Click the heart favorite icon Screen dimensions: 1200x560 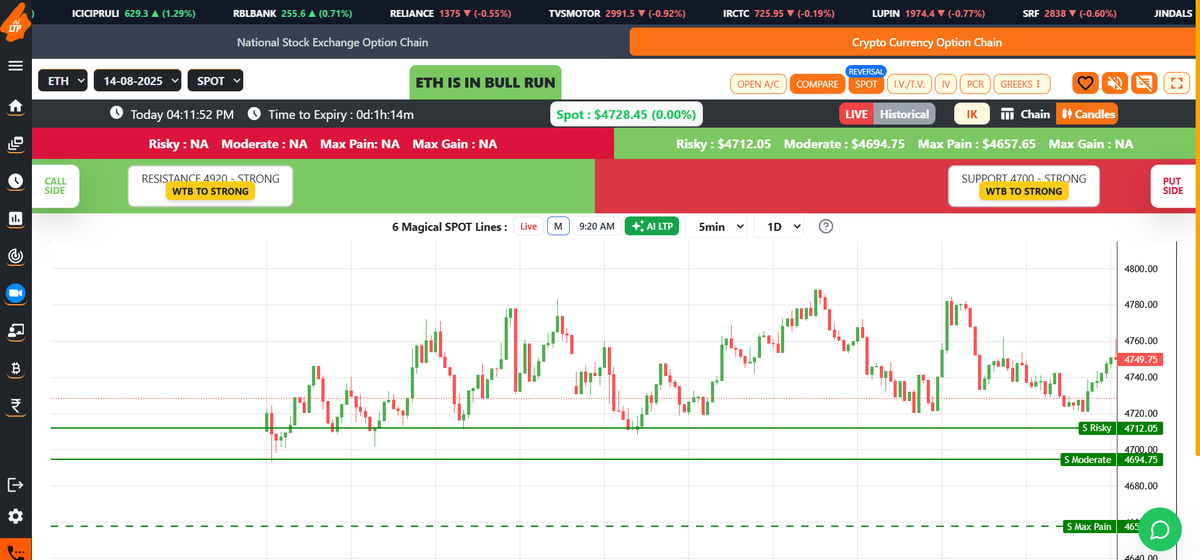coord(1085,83)
